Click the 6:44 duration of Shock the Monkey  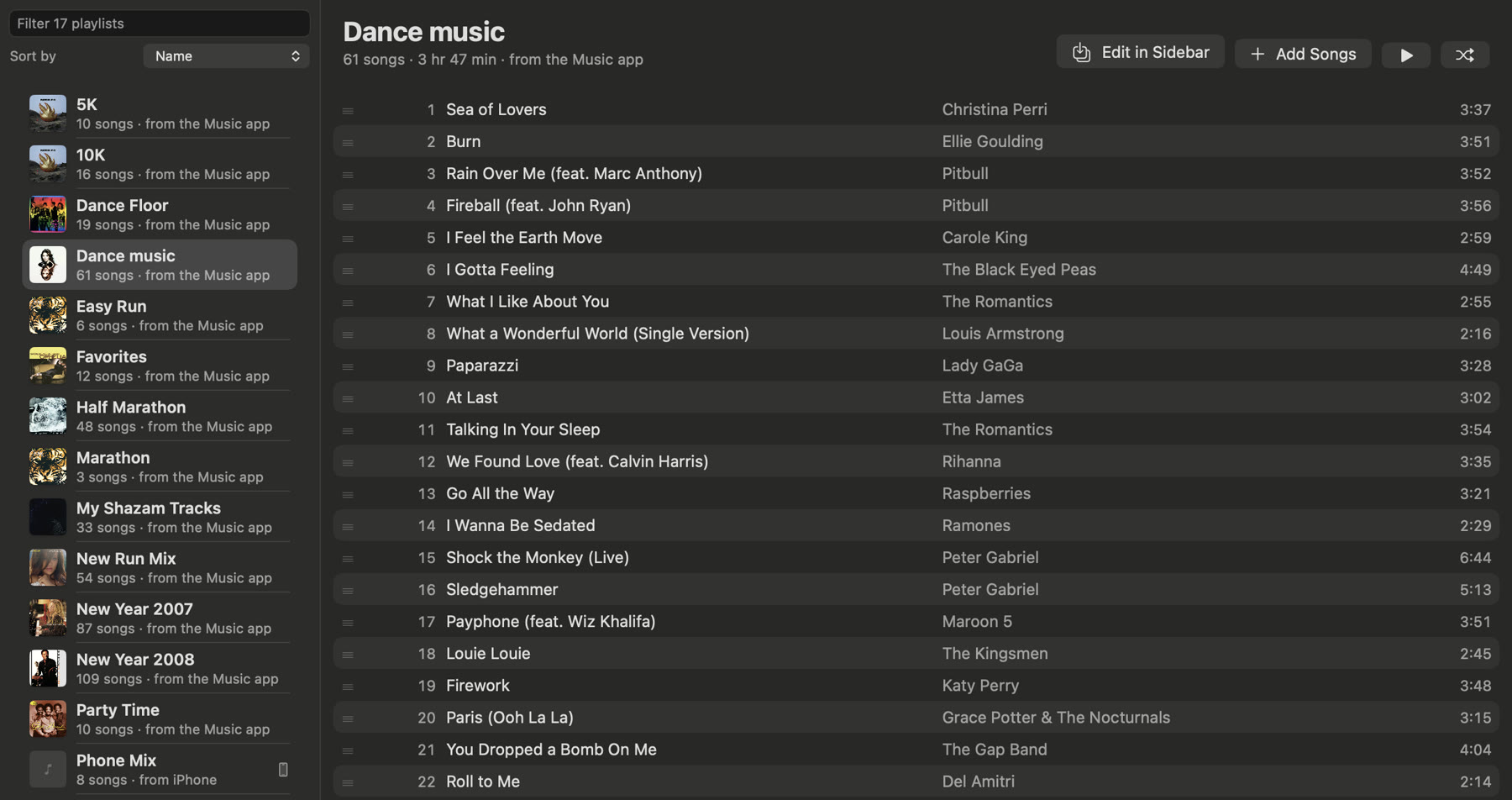point(1475,558)
